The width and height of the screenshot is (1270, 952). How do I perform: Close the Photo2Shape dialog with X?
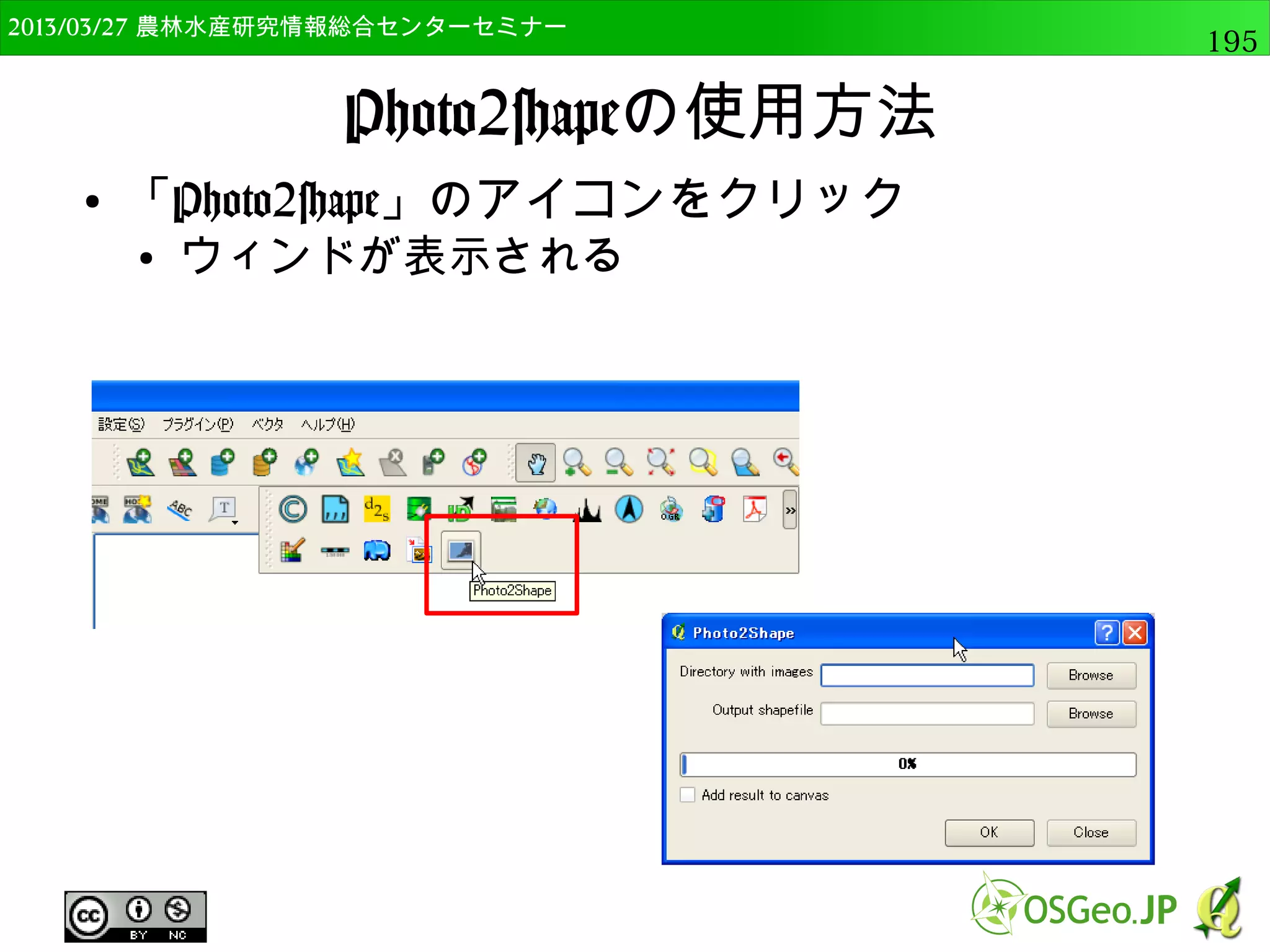(1135, 633)
